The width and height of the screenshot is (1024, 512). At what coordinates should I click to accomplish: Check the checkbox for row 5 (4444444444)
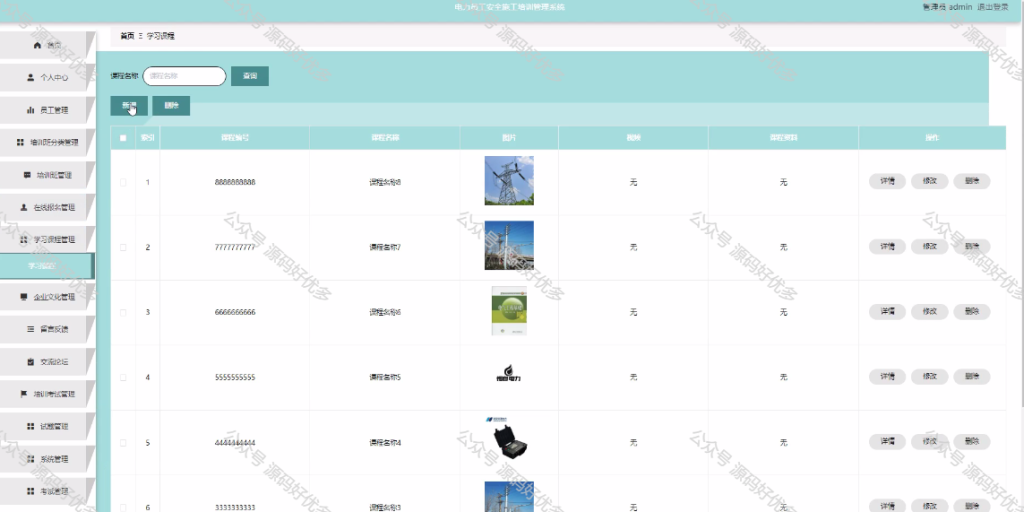click(x=123, y=443)
